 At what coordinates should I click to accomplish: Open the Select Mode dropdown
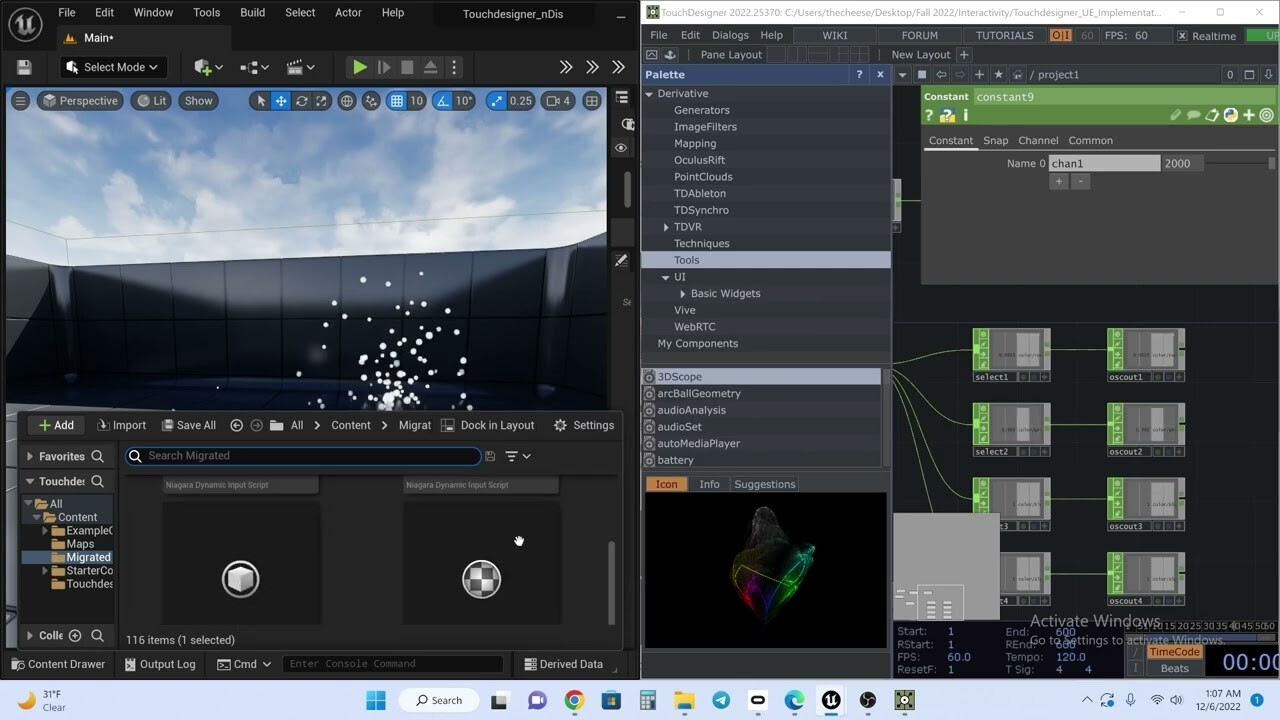112,66
